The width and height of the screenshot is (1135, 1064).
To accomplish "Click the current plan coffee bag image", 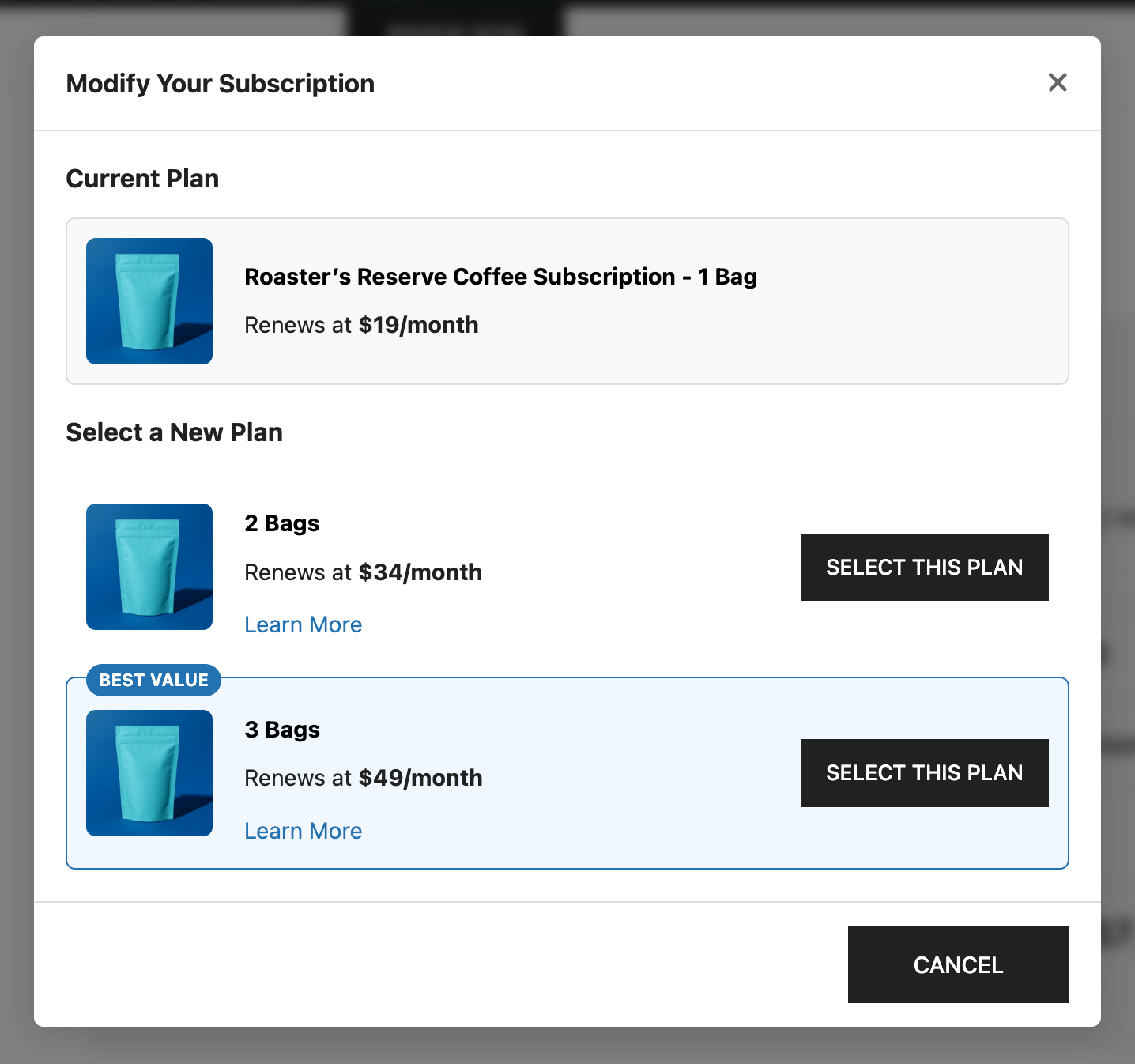I will click(149, 301).
